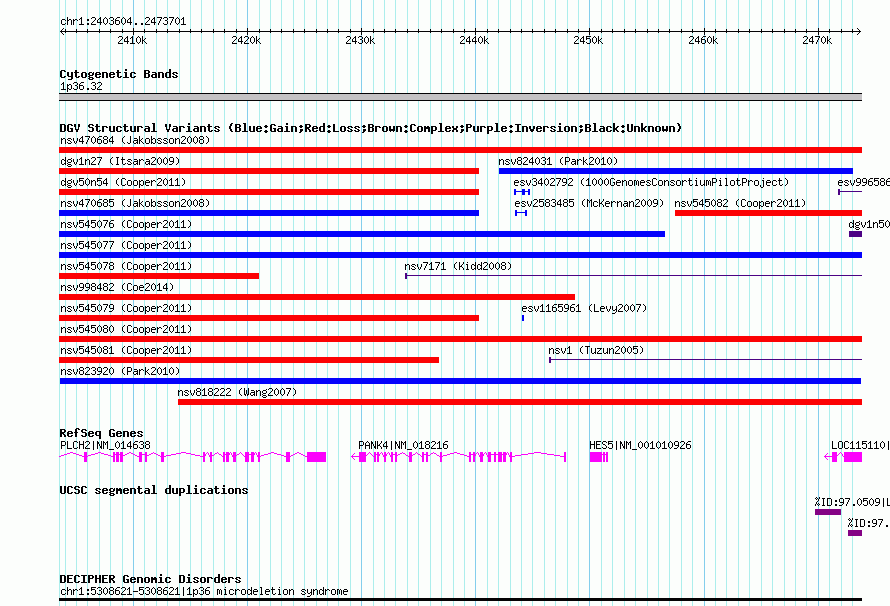Select the nsv545078 (Cooper2011) short red bar
This screenshot has width=890, height=606.
pyautogui.click(x=159, y=276)
